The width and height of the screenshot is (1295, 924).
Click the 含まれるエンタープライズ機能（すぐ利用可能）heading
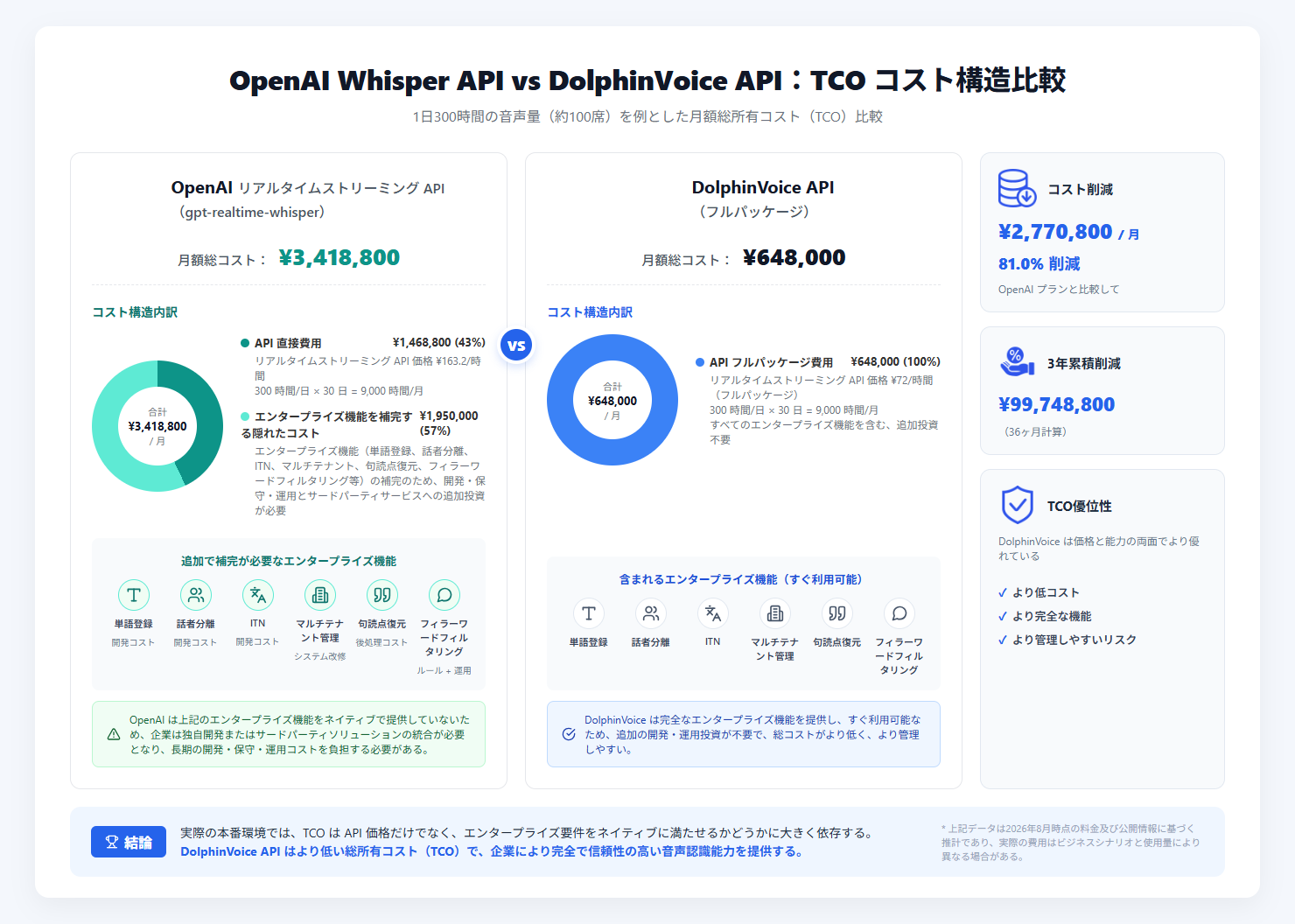click(x=744, y=579)
